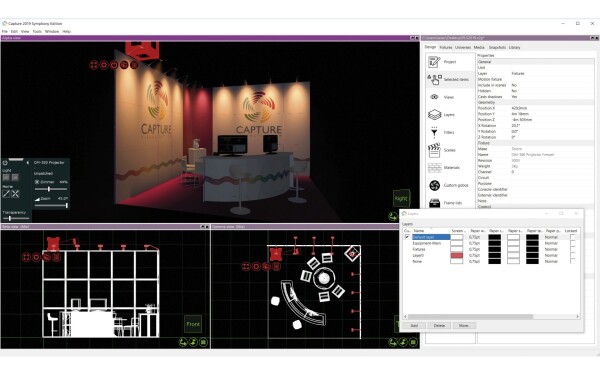Click the Alpha view pane dropdown arrow
Viewport: 600px width, 375px height.
(x=412, y=38)
